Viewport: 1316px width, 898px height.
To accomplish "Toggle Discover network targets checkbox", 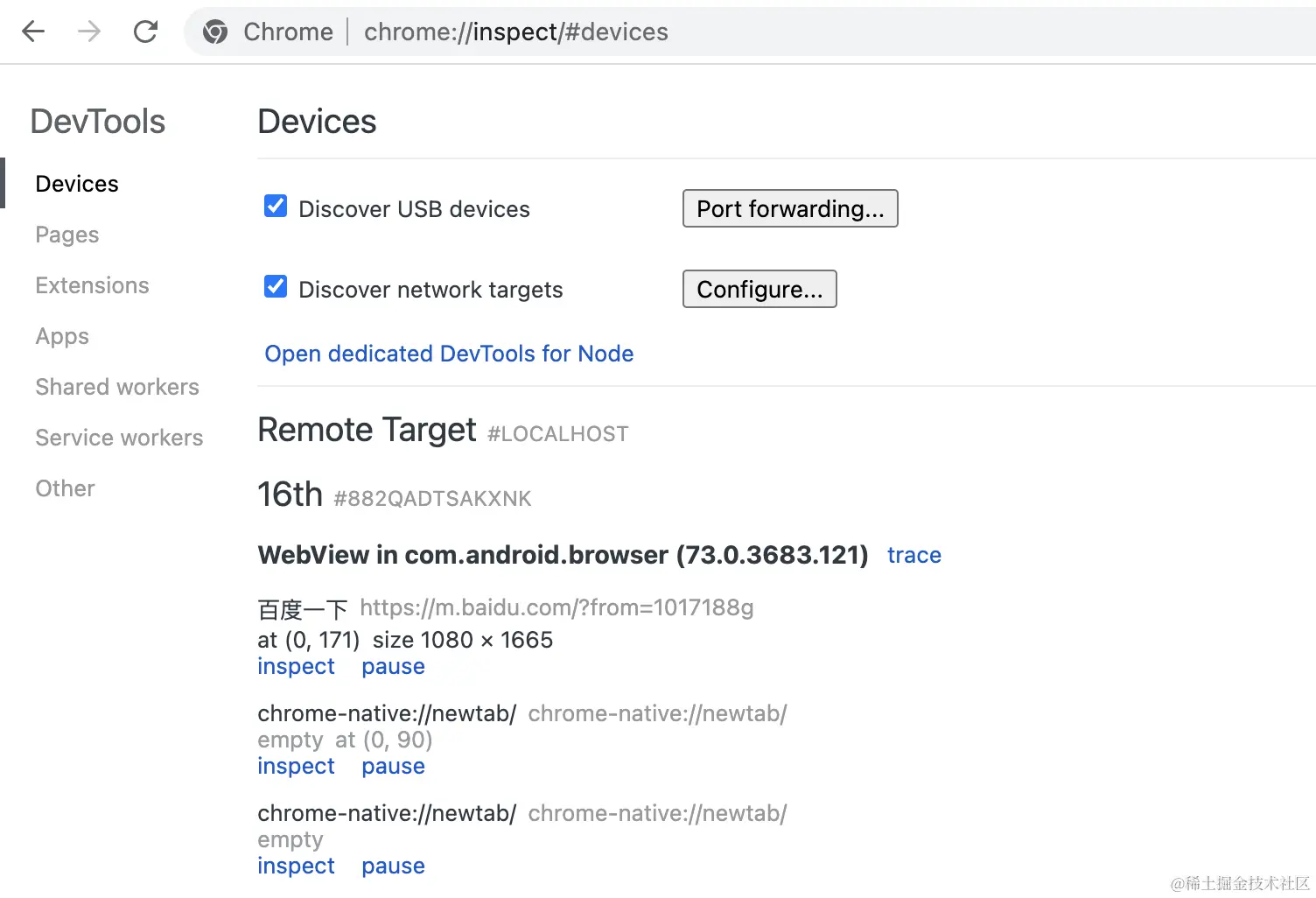I will pyautogui.click(x=276, y=287).
